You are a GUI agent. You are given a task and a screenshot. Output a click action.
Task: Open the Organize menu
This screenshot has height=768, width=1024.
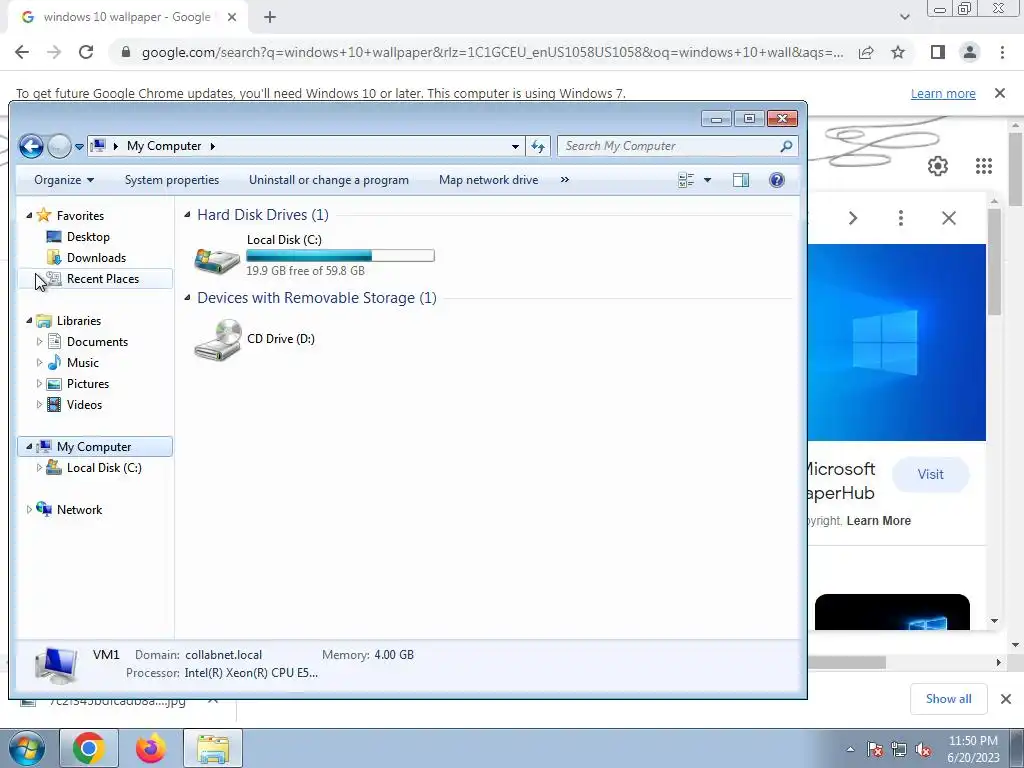tap(64, 180)
